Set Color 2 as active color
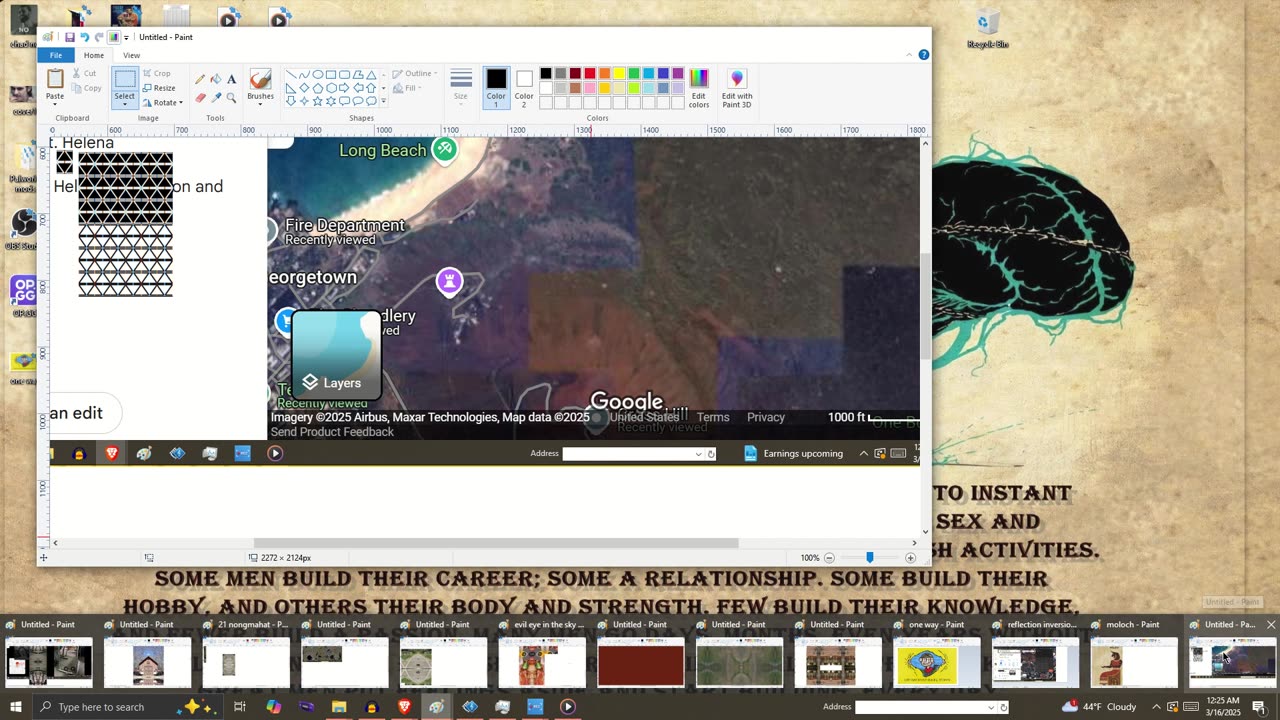 pos(524,88)
